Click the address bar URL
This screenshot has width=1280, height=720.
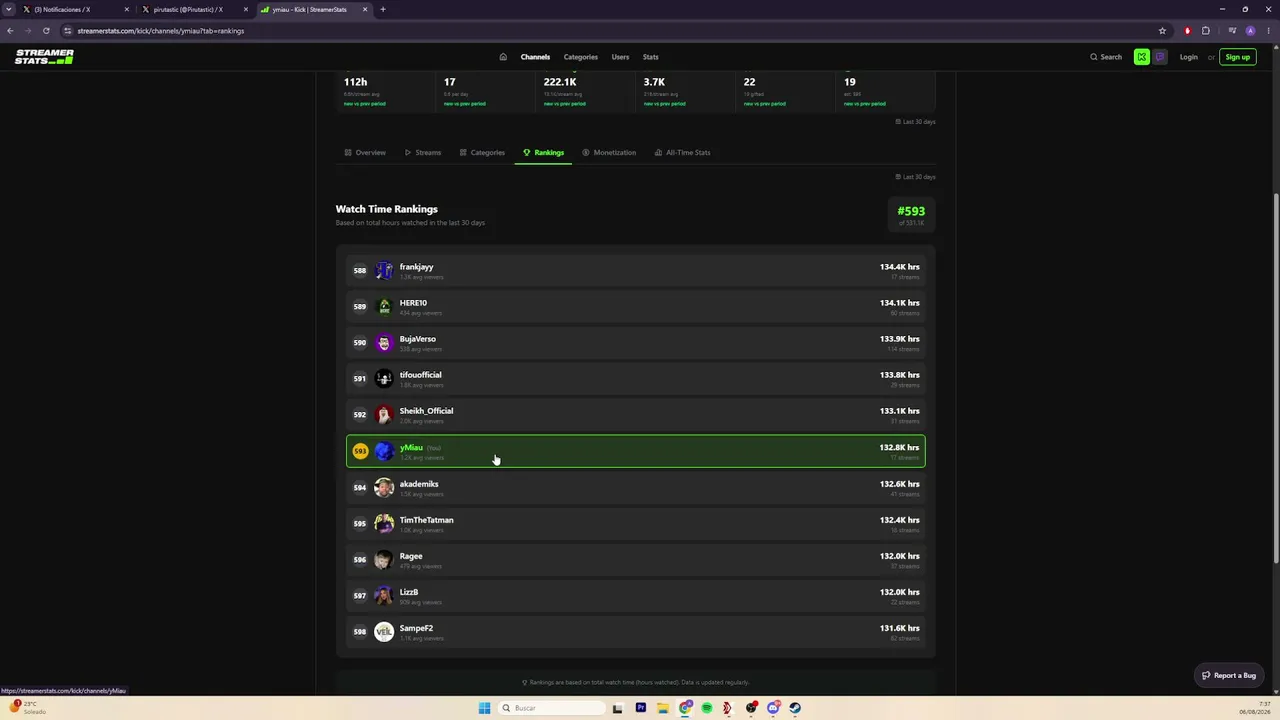[161, 31]
